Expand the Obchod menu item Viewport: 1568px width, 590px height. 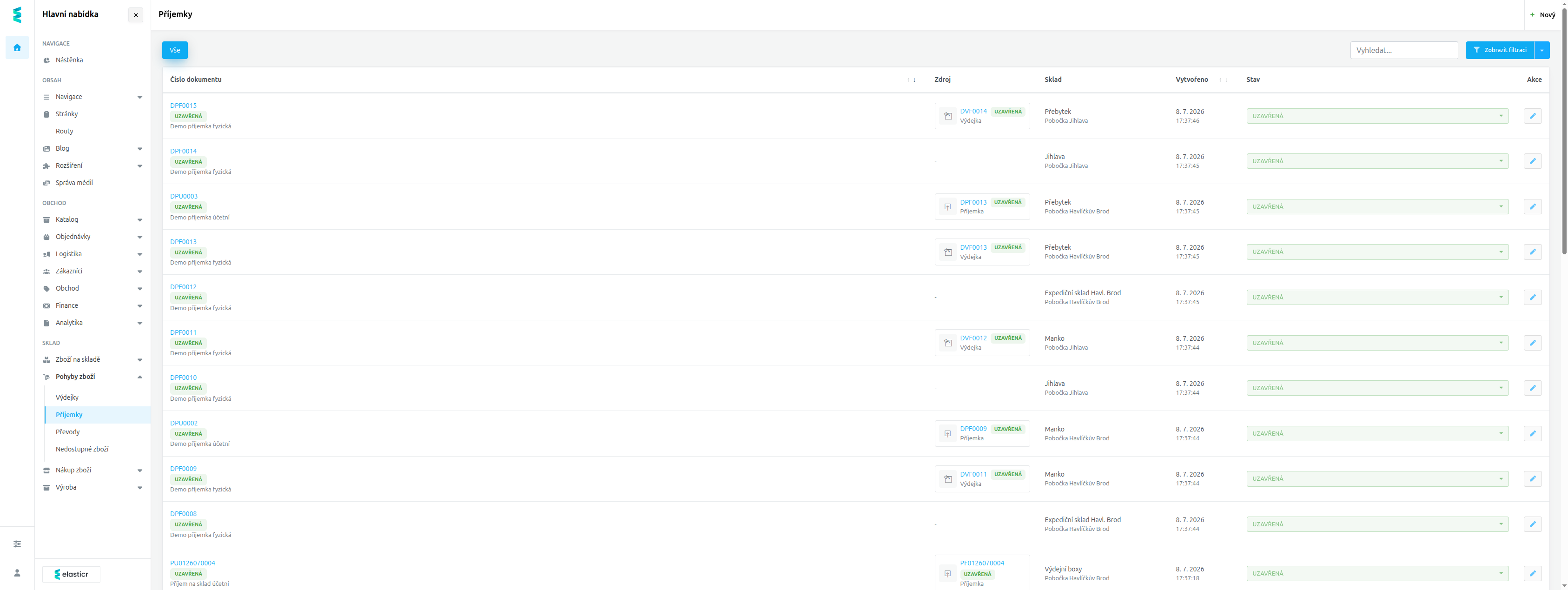140,289
